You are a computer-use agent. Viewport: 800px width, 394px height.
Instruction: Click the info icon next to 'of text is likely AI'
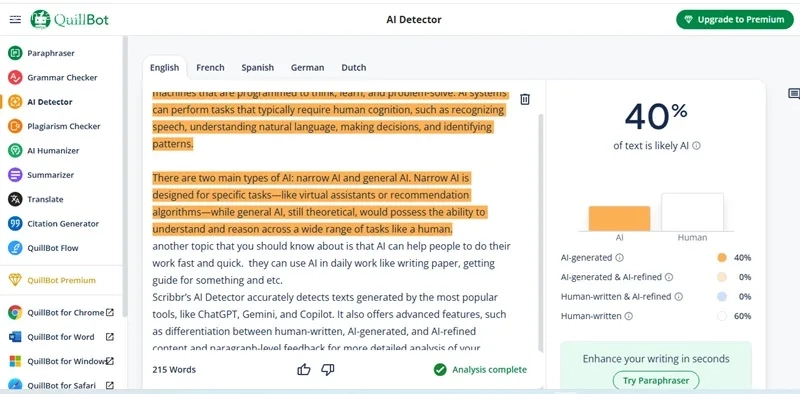696,145
